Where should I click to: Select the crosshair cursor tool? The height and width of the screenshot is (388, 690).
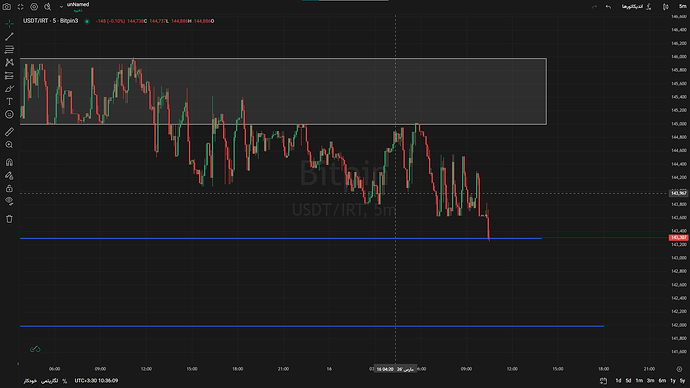pos(9,24)
